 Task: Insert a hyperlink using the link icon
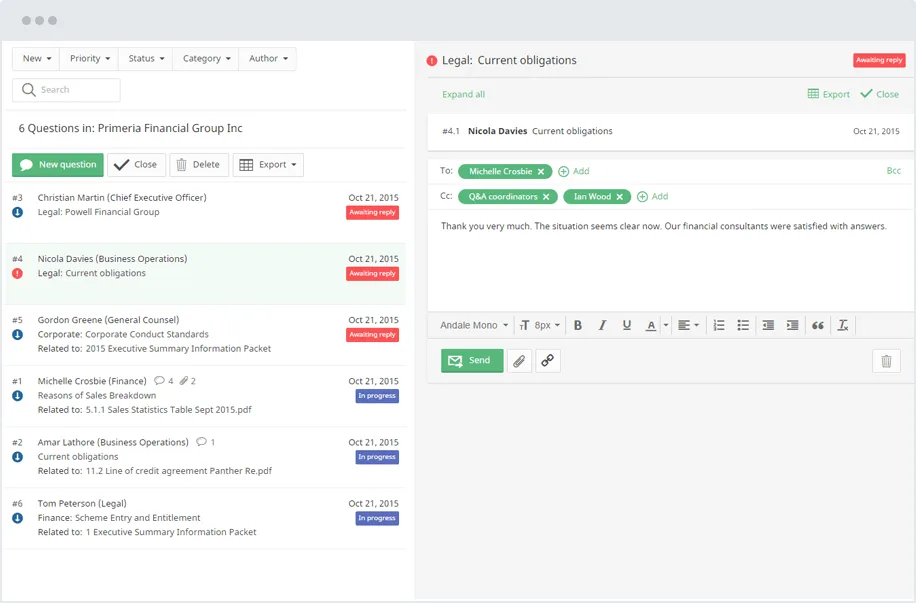(x=547, y=360)
